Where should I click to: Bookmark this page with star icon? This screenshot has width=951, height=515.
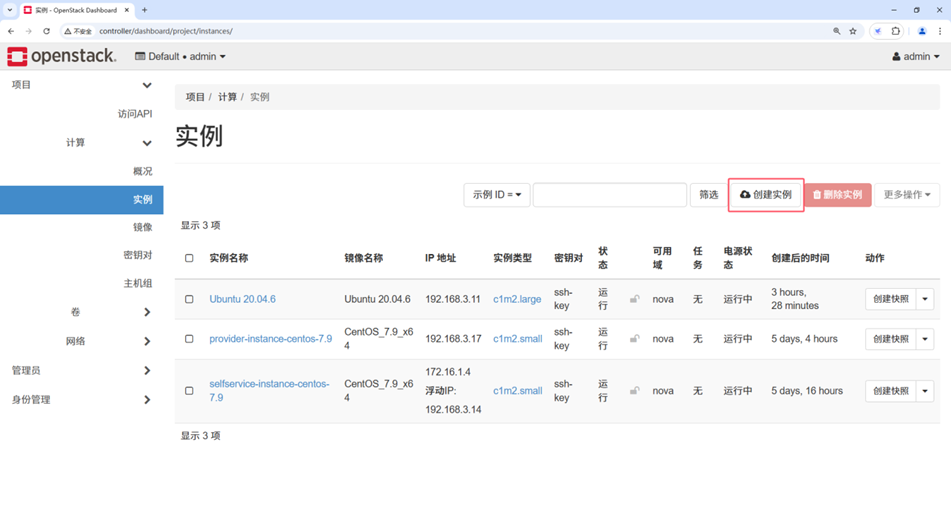pos(853,31)
